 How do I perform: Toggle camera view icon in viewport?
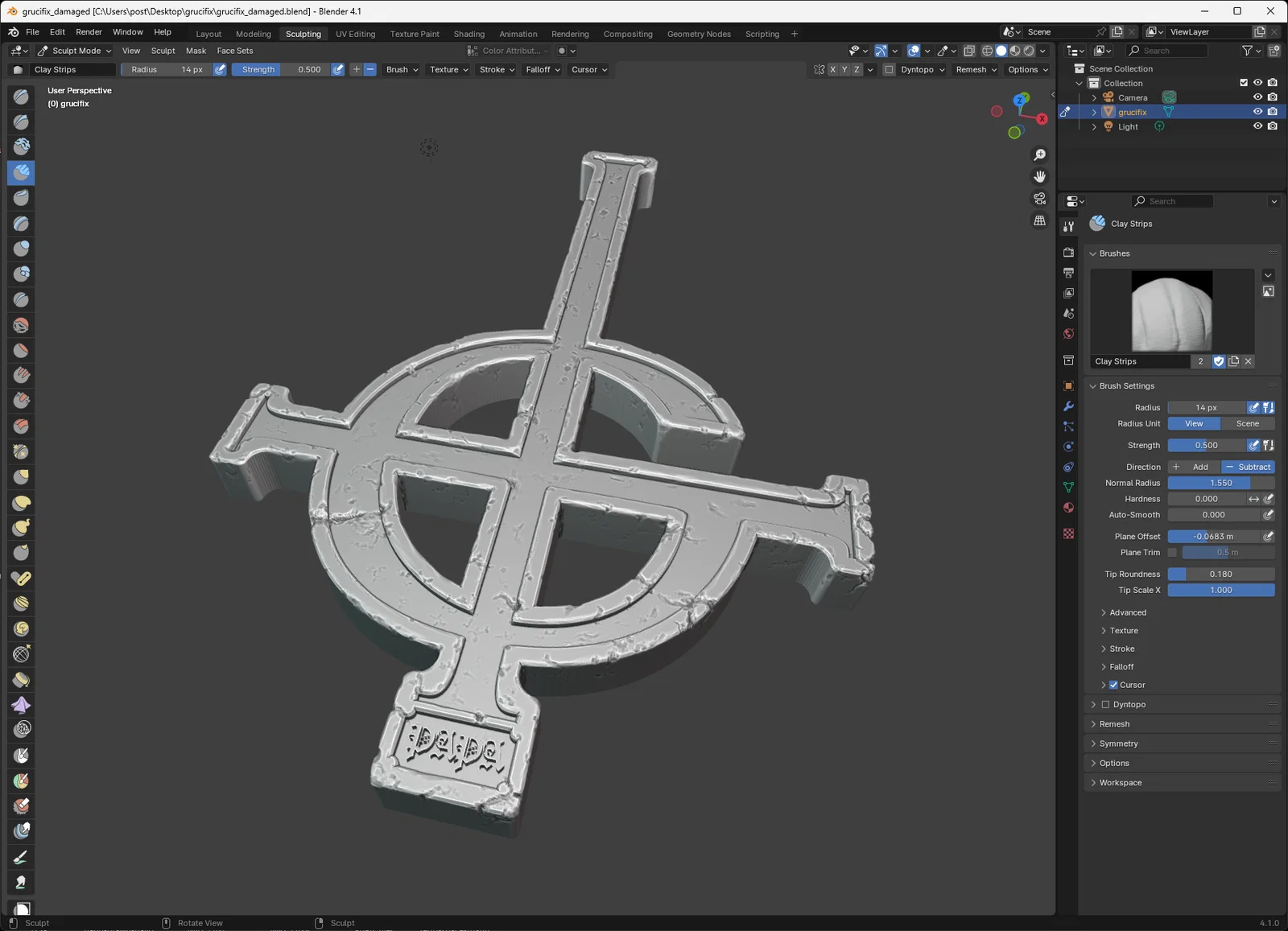(x=1040, y=198)
